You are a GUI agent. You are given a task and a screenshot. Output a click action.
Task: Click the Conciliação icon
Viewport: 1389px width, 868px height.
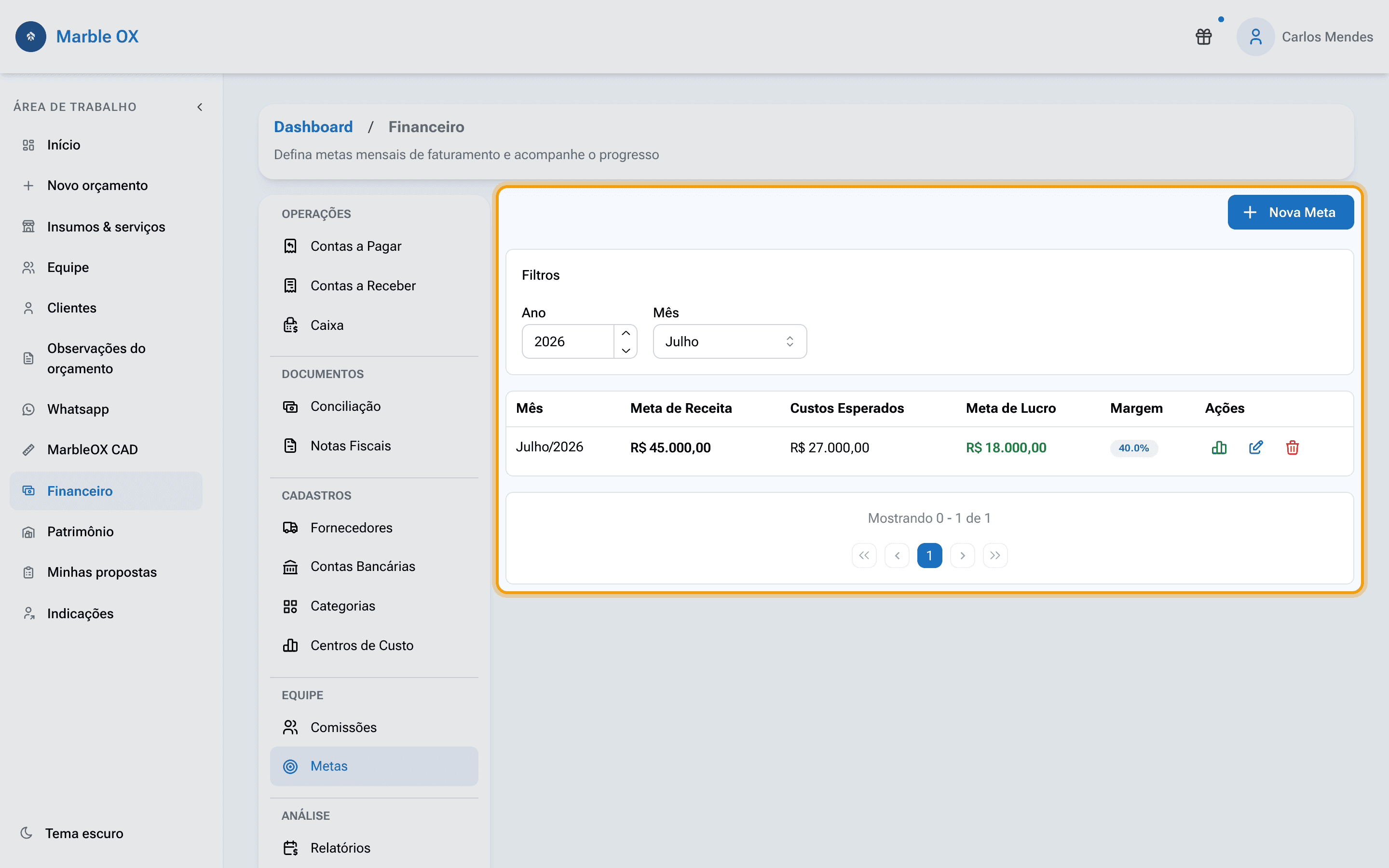(290, 407)
